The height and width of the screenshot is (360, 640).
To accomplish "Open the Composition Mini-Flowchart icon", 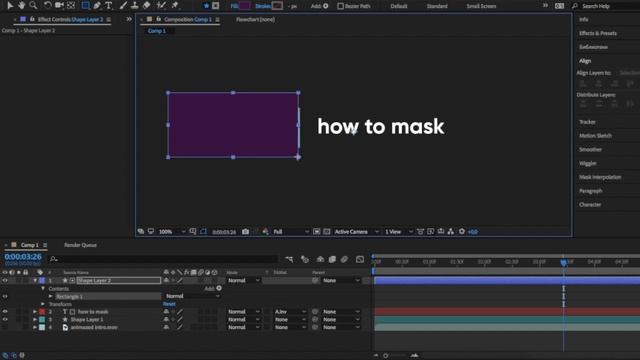I will [289, 259].
